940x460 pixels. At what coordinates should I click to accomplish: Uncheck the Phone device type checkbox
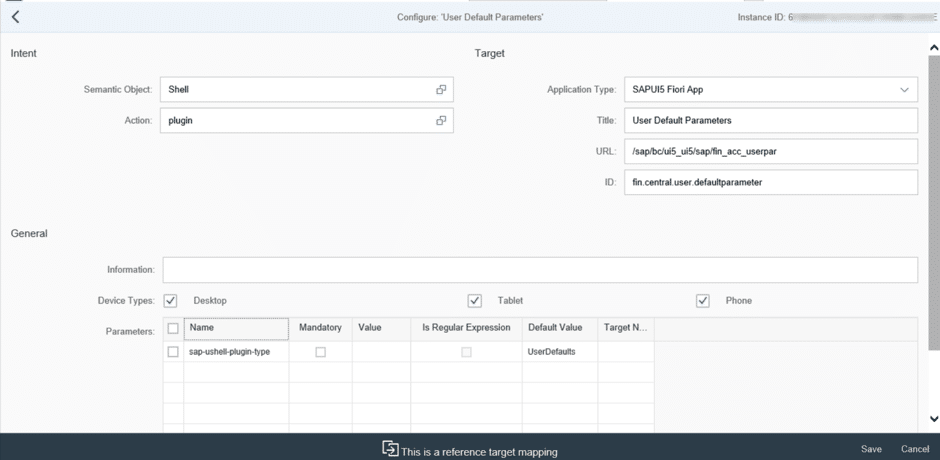703,301
